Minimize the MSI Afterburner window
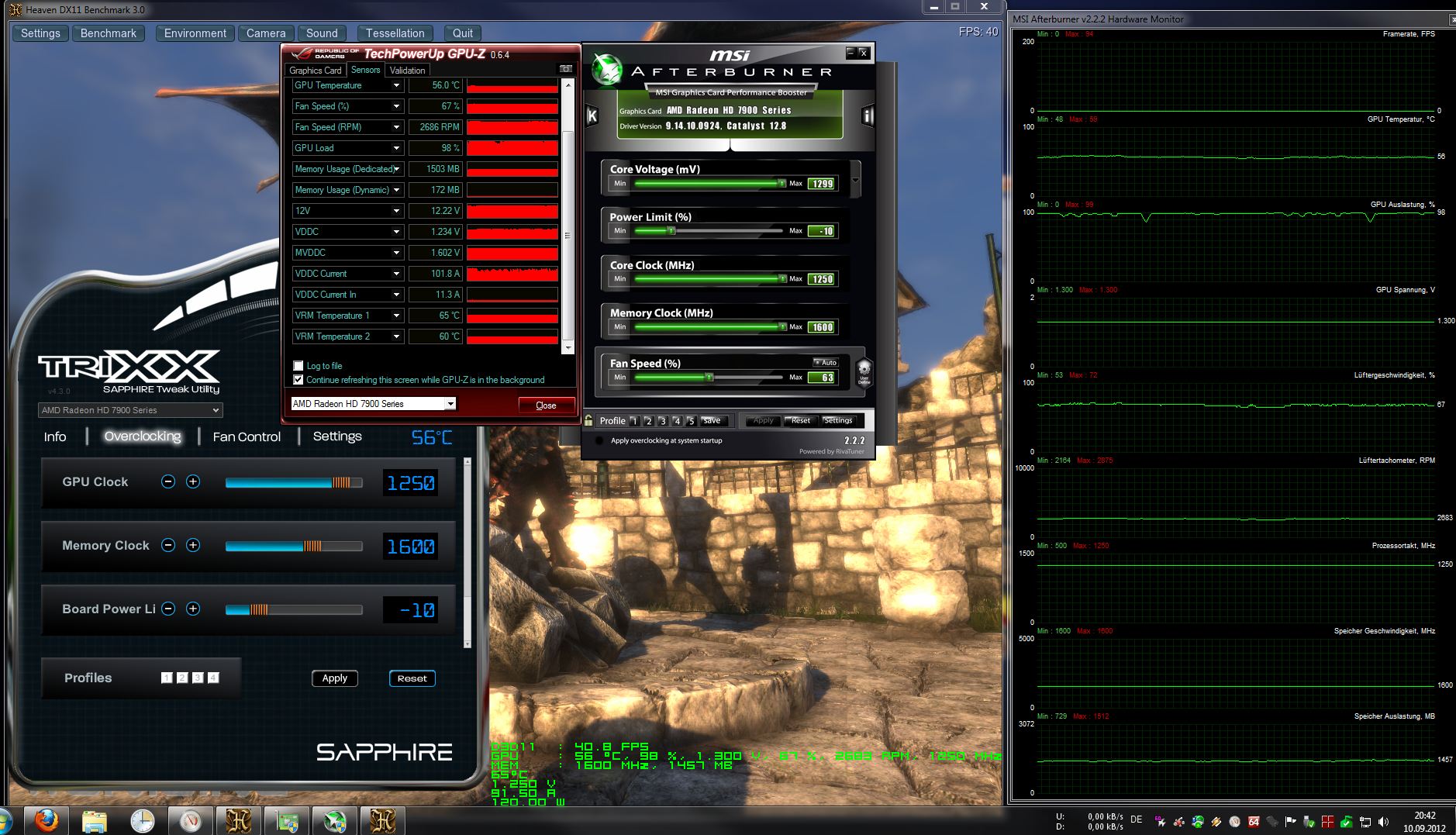 pos(850,53)
